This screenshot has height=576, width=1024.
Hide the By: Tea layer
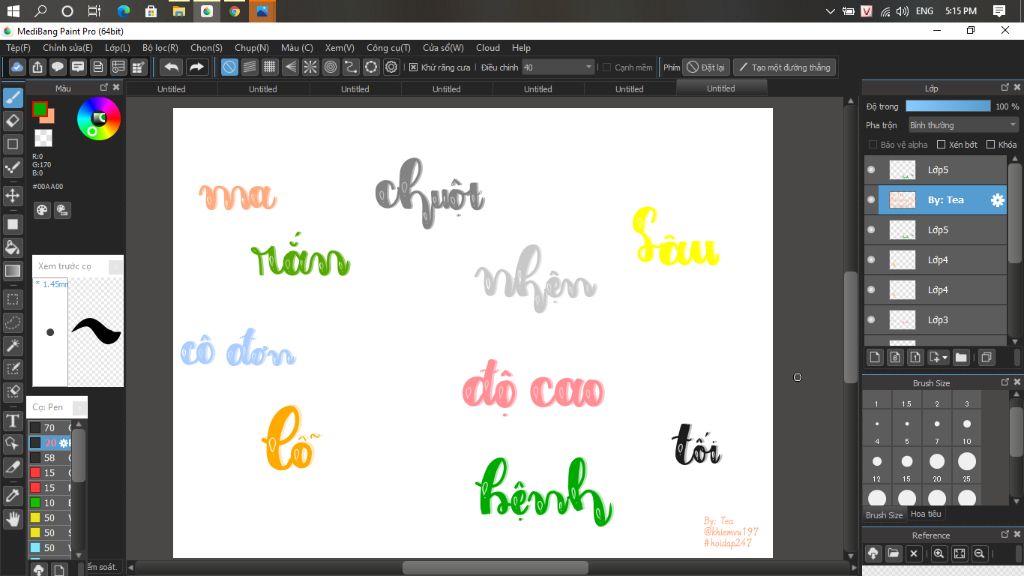871,200
